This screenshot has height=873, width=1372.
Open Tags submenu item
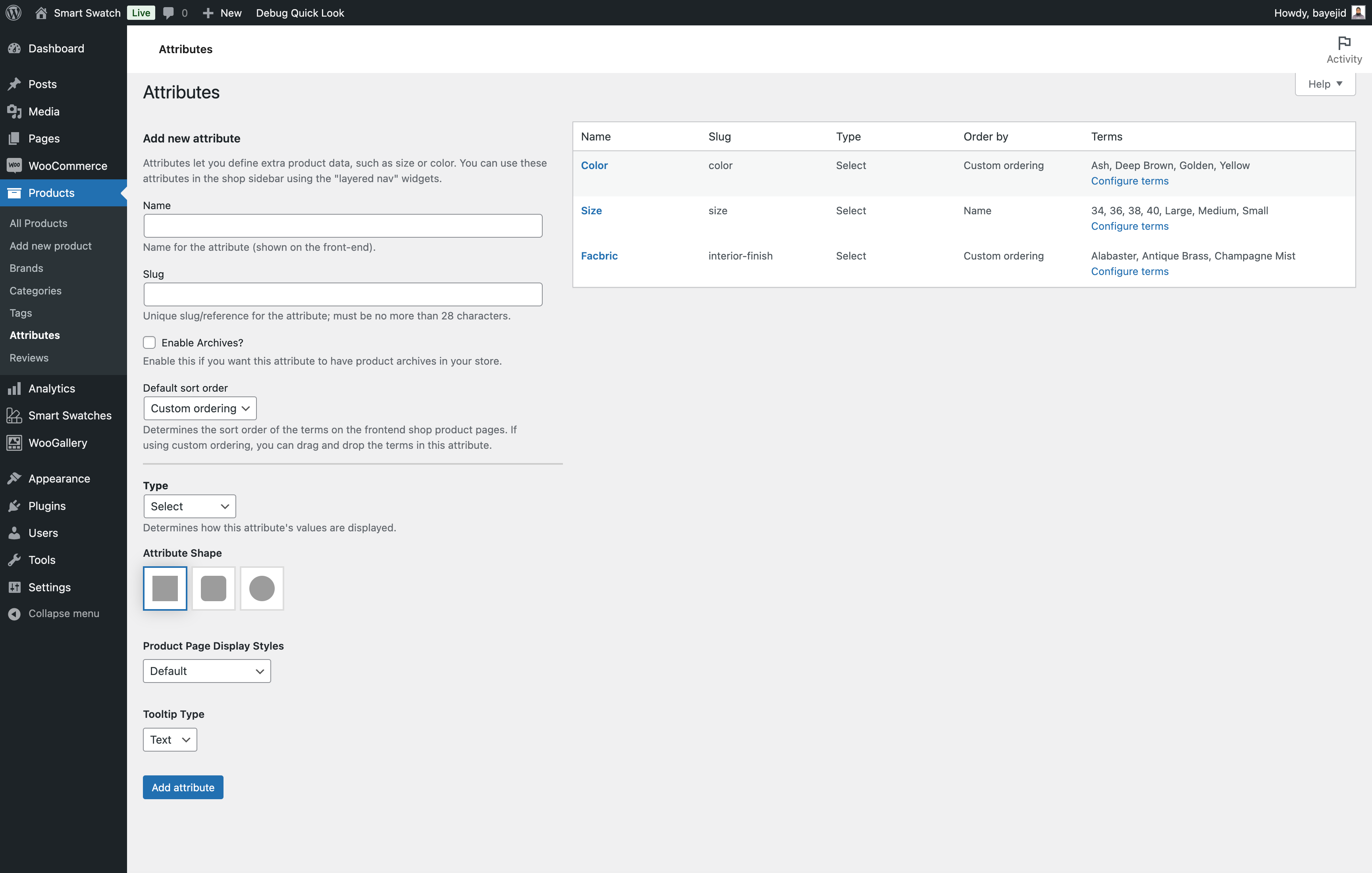click(x=21, y=313)
